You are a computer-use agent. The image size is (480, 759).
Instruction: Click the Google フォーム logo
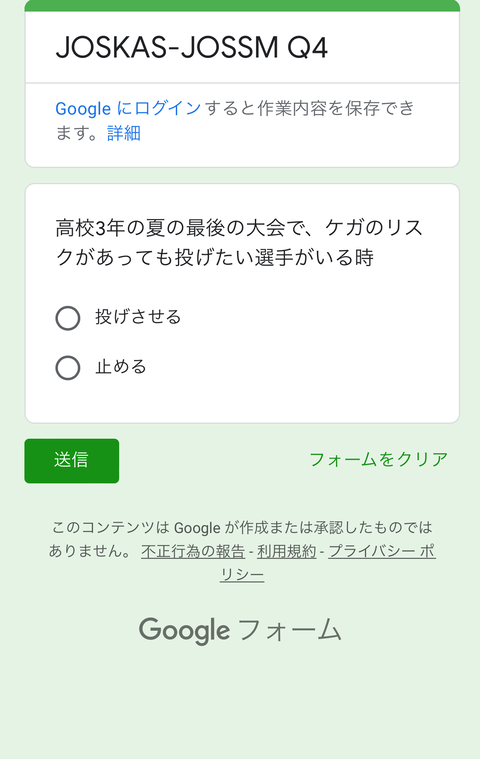pos(240,630)
